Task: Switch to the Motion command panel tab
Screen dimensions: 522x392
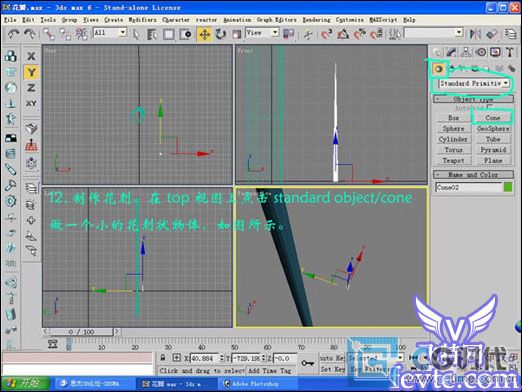Action: (481, 52)
